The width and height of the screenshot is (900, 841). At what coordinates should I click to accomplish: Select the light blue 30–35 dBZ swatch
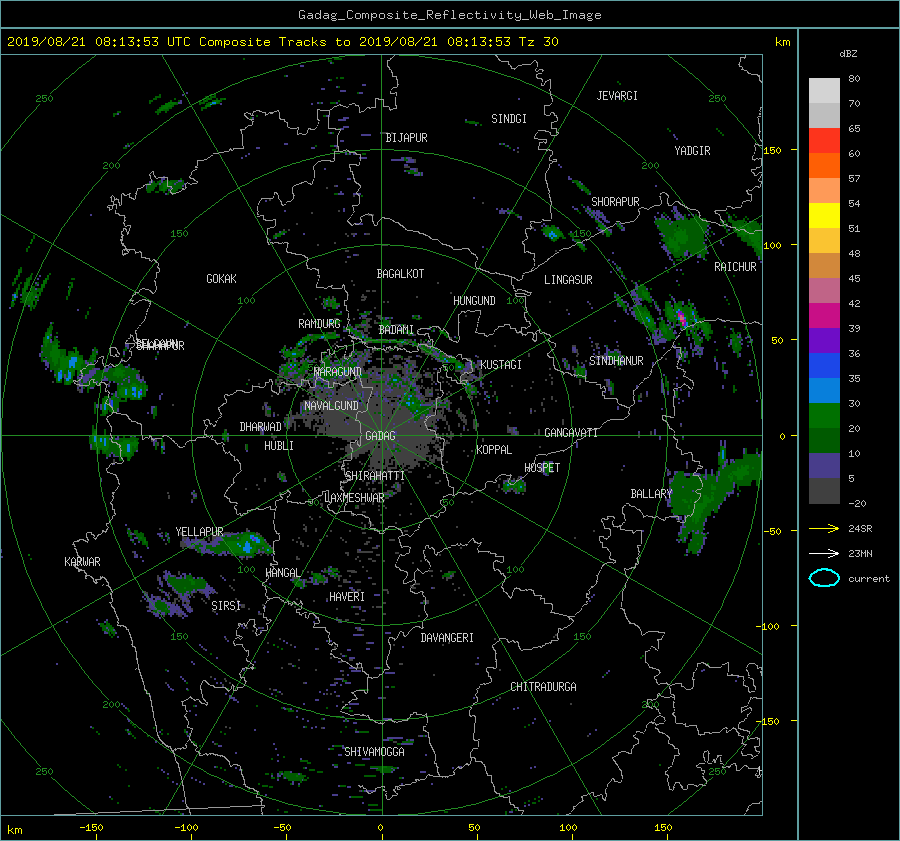click(824, 390)
